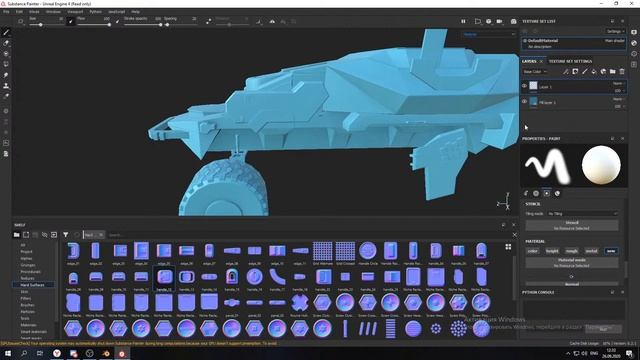
Task: Take a viewport screenshot with camera icon
Action: [513, 21]
